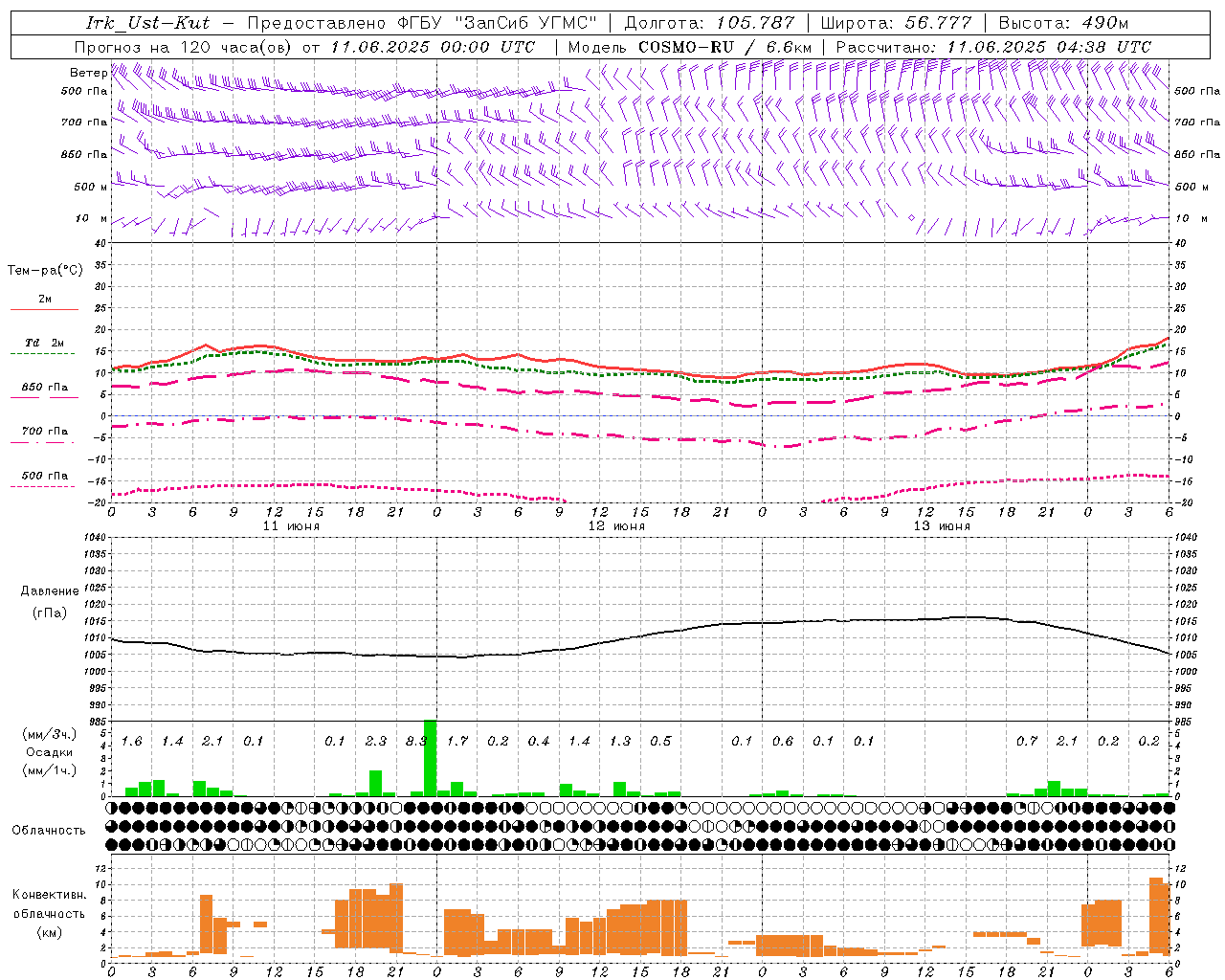Click the 'Модель COSMO-RU / 6.6км' text
Image resolution: width=1225 pixels, height=980 pixels.
coord(690,47)
